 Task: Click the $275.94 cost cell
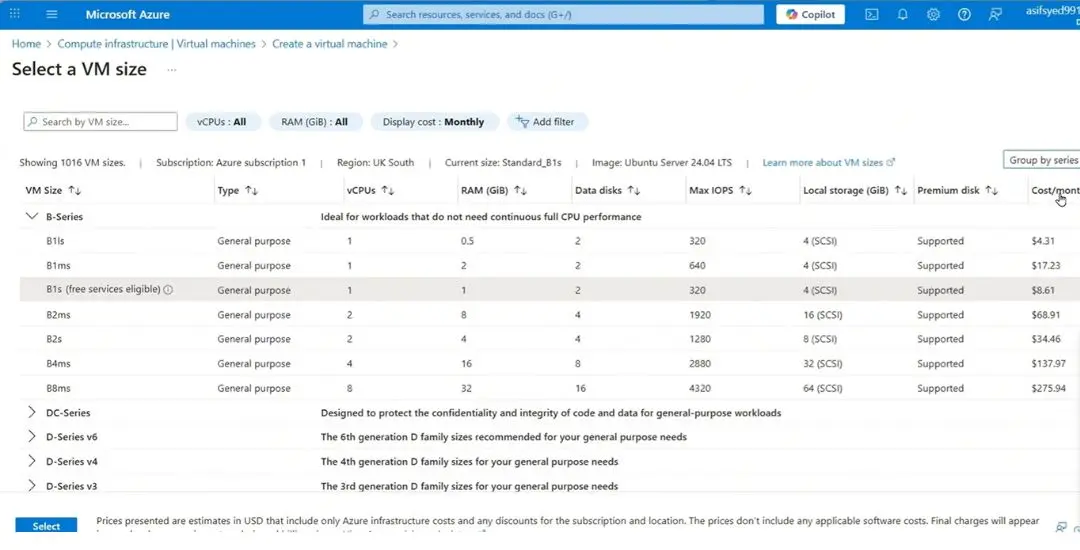1048,388
